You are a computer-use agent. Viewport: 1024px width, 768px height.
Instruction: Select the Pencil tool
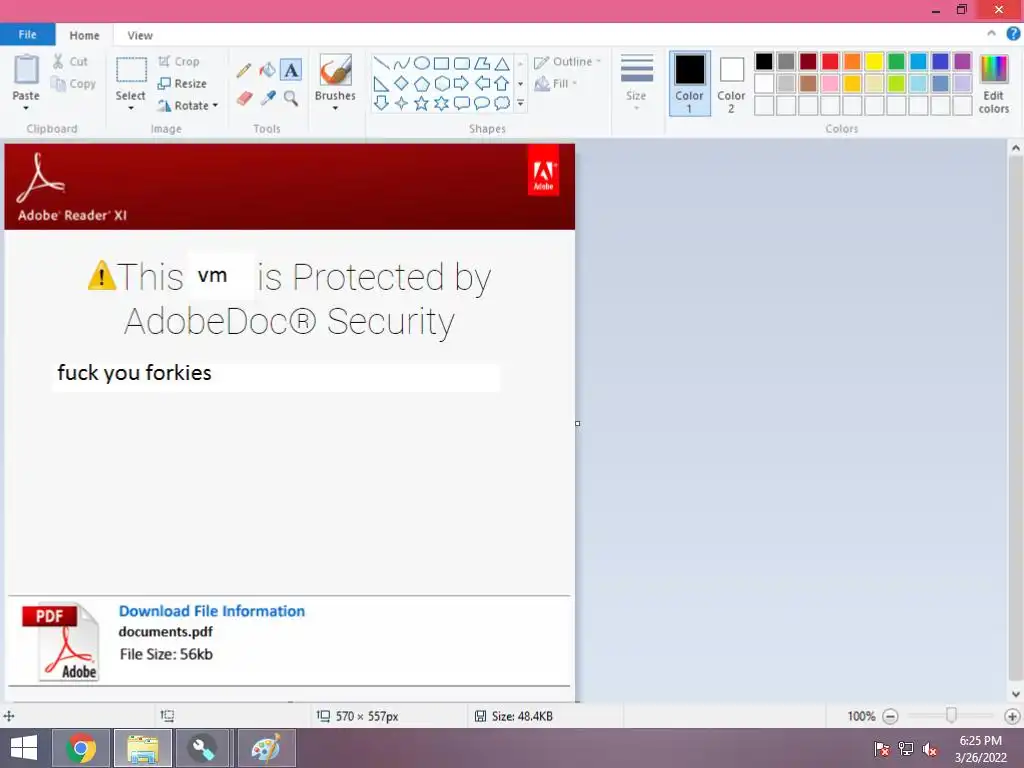244,70
